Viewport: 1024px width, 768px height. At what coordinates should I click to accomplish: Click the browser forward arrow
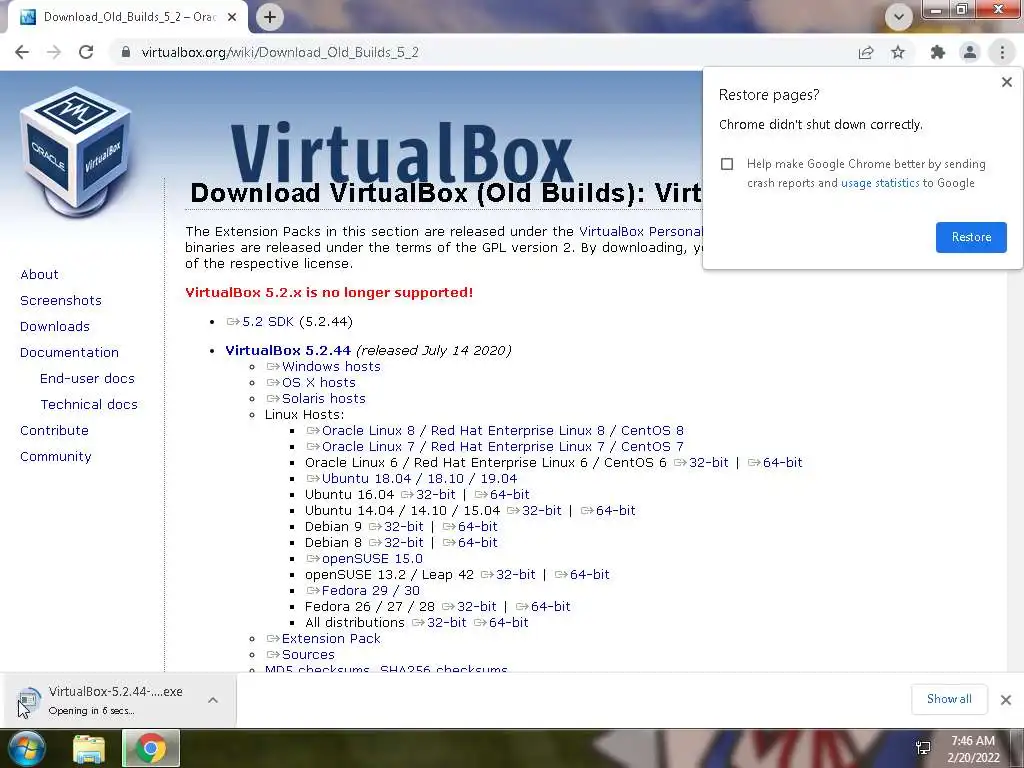pos(54,52)
